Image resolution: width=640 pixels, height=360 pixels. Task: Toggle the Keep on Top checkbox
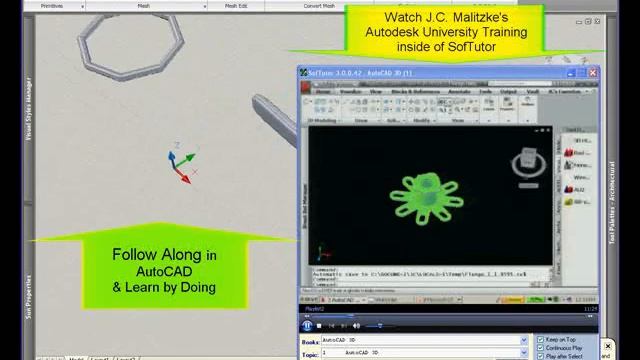pyautogui.click(x=540, y=340)
